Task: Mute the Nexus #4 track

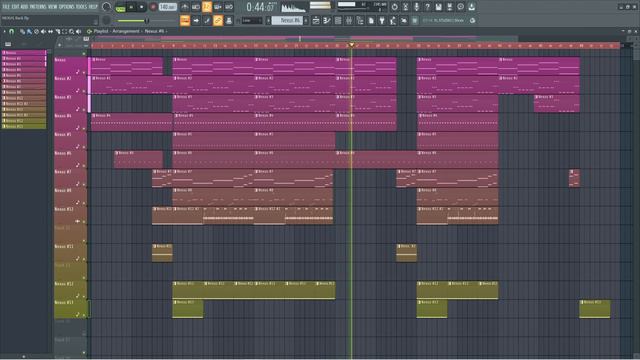Action: click(x=84, y=128)
